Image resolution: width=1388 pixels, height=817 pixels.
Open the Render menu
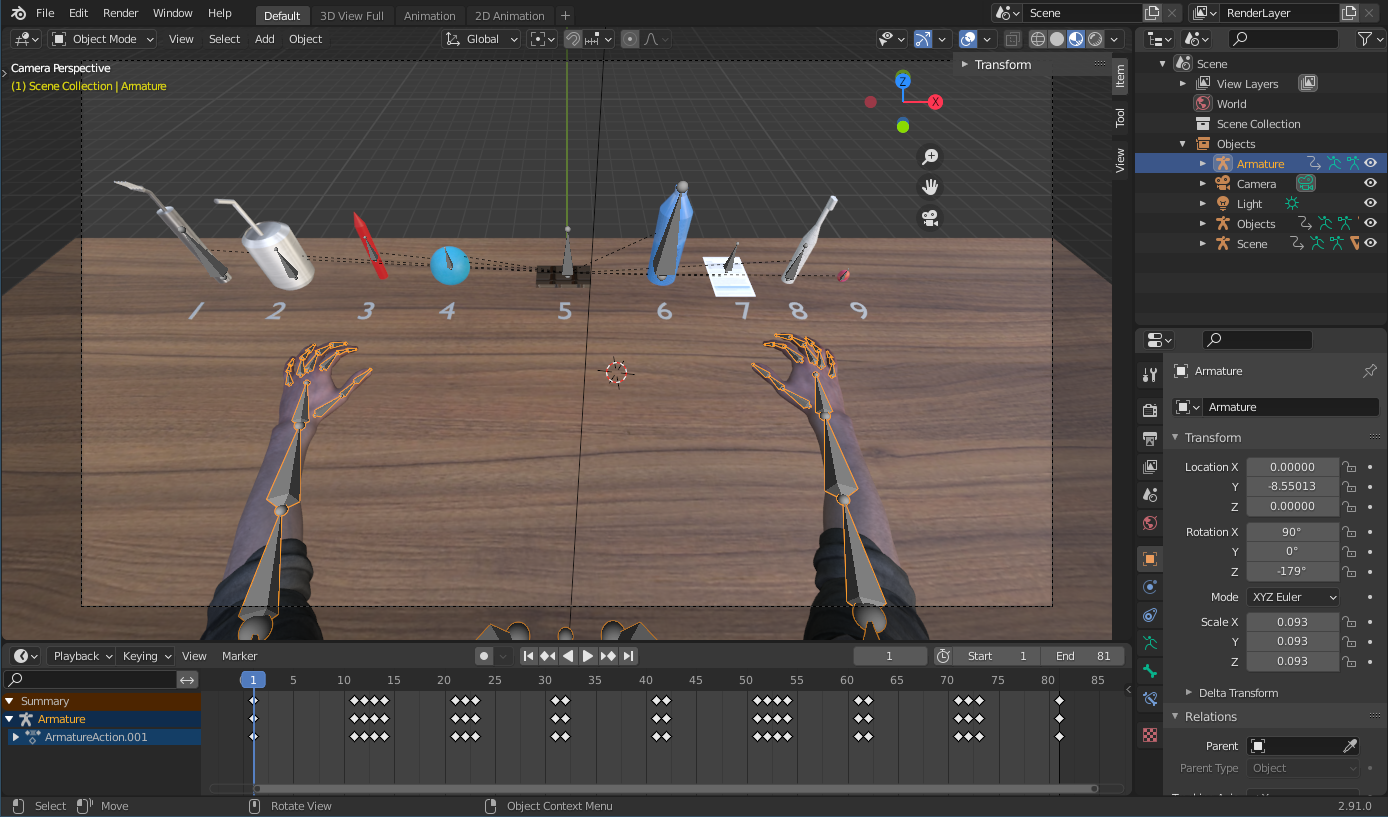point(121,13)
